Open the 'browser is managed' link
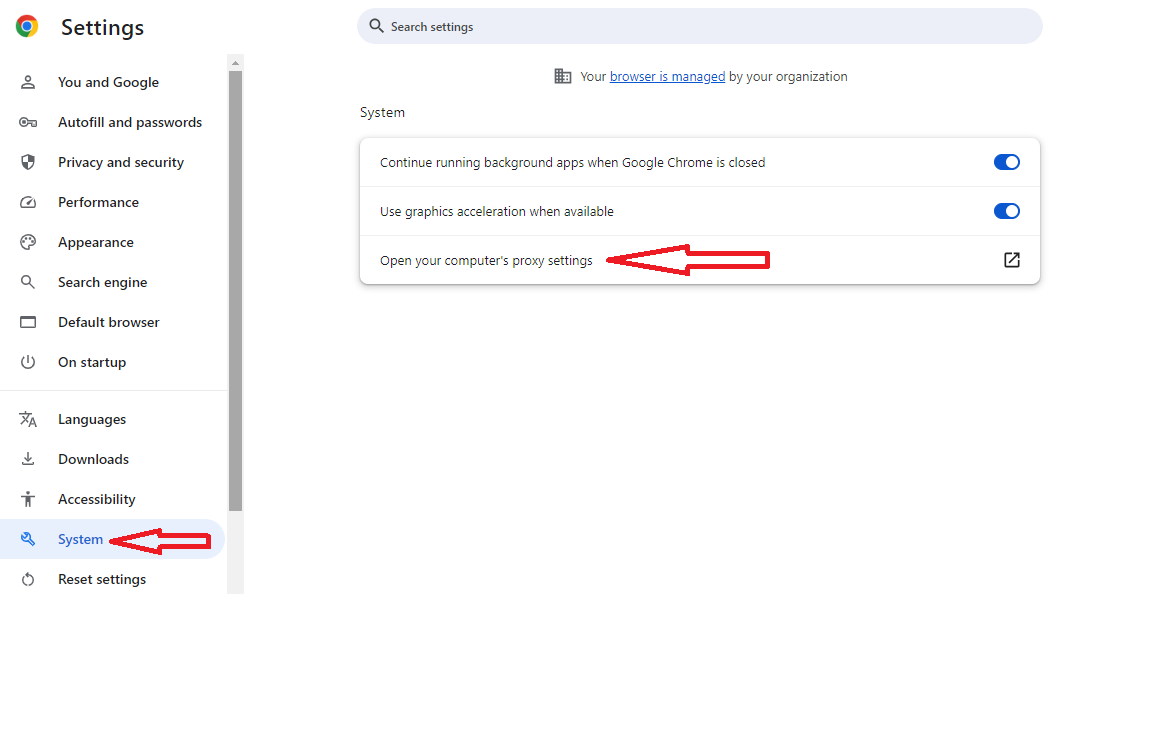Image resolution: width=1169 pixels, height=729 pixels. (x=667, y=76)
